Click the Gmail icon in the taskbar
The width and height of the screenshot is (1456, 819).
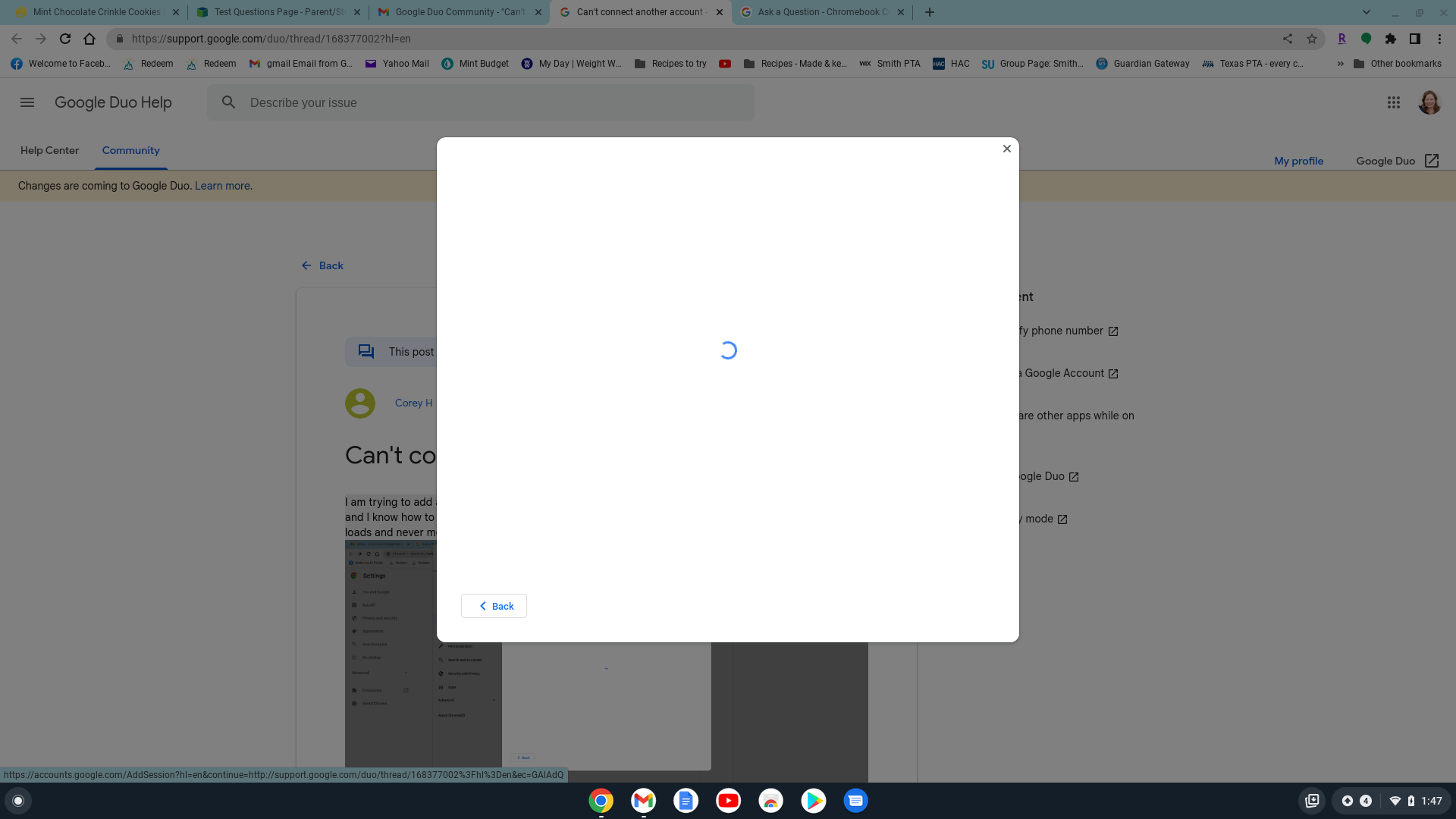643,800
